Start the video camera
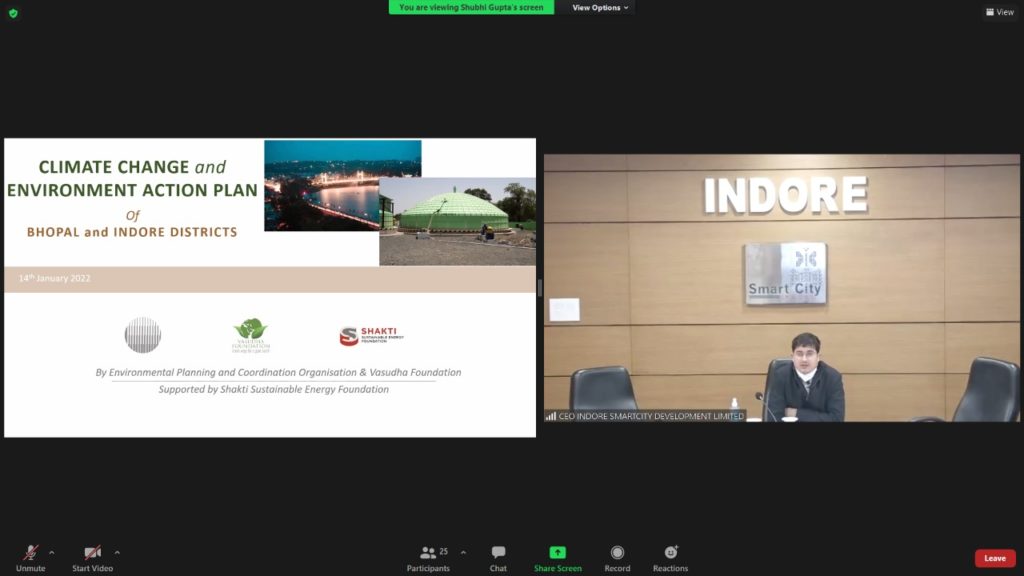 pyautogui.click(x=92, y=558)
